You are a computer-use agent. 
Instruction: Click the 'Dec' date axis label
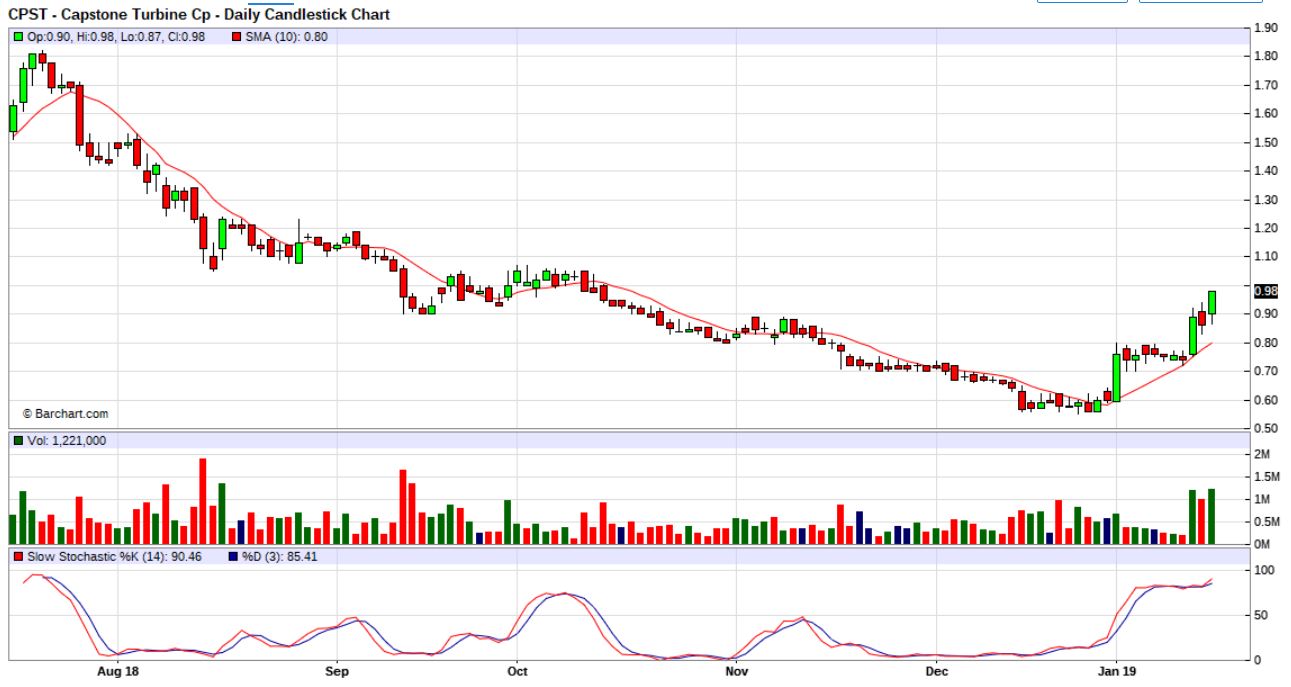[936, 671]
